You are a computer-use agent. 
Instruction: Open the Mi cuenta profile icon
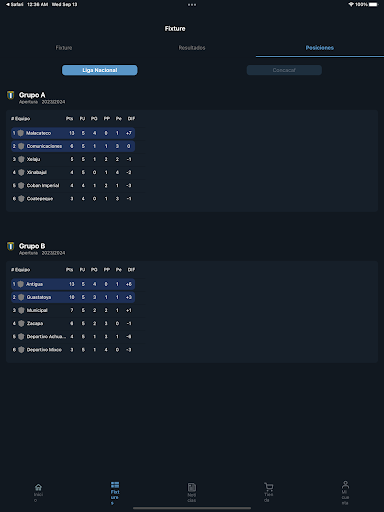coord(345,485)
